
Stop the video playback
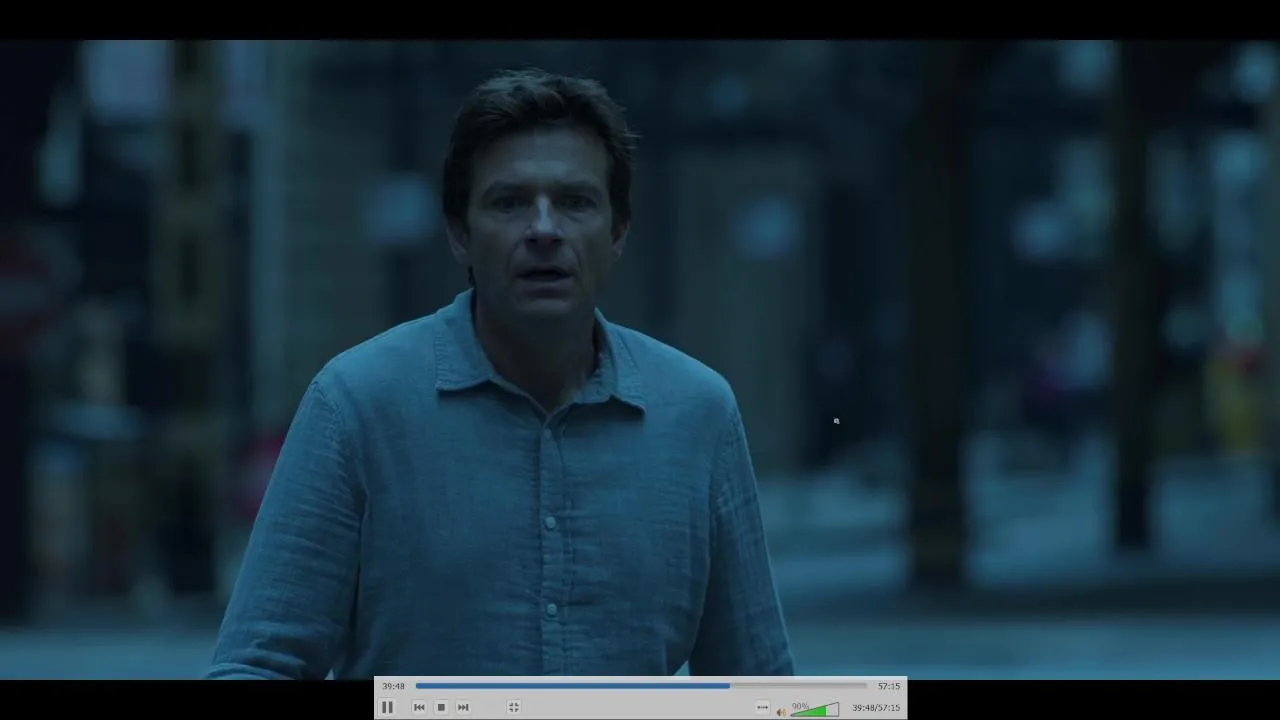[x=441, y=707]
